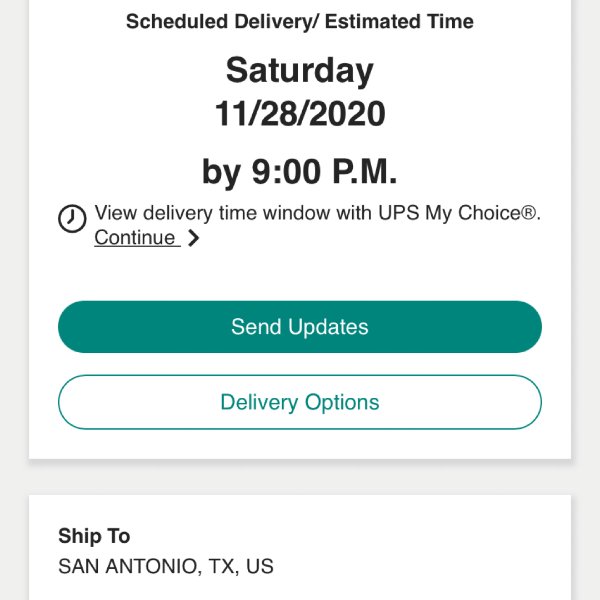Image resolution: width=600 pixels, height=600 pixels.
Task: Click the UPS My Choice® text
Action: (459, 213)
